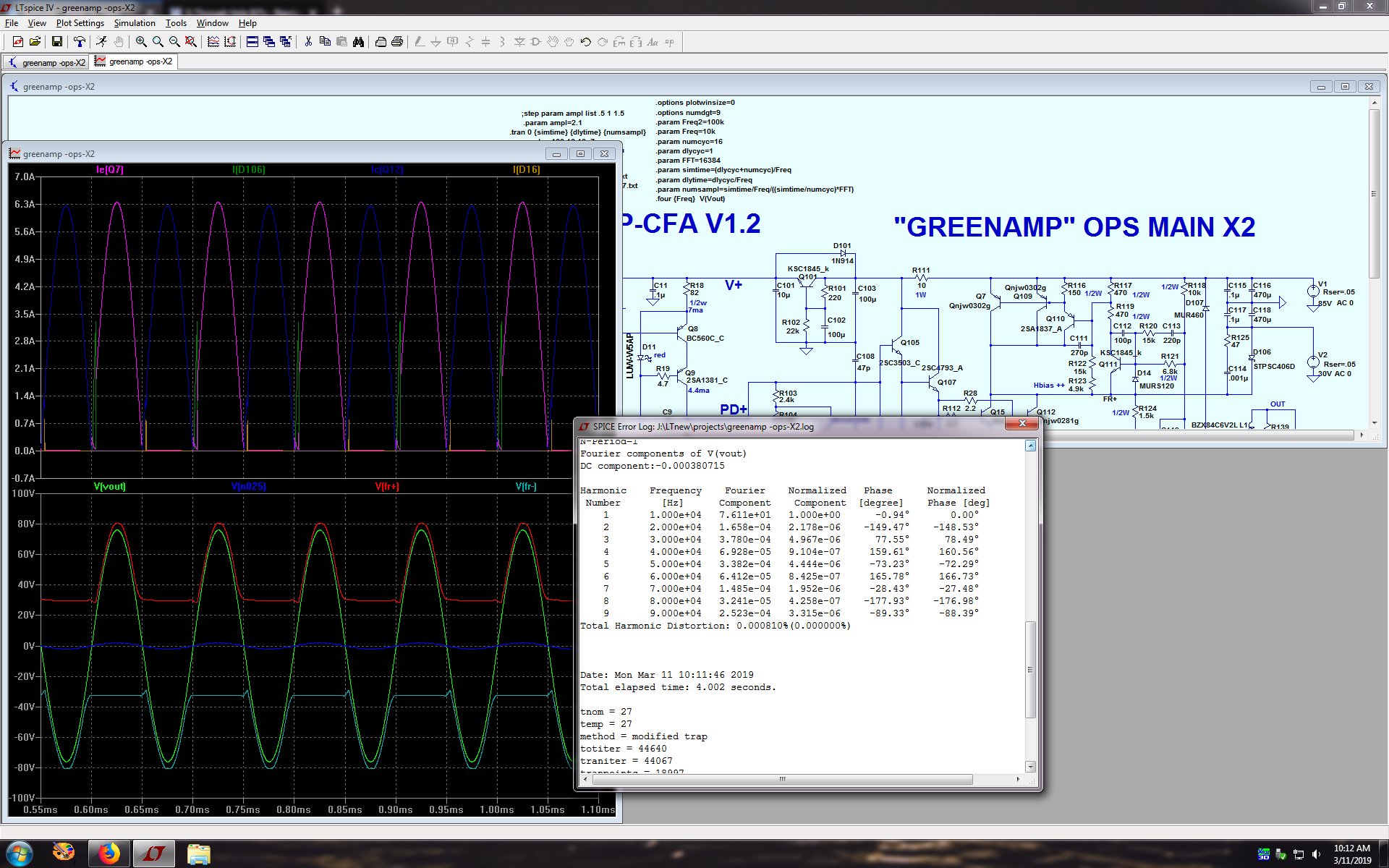Click the Paste clipboard icon
Image resolution: width=1389 pixels, height=868 pixels.
pos(341,42)
